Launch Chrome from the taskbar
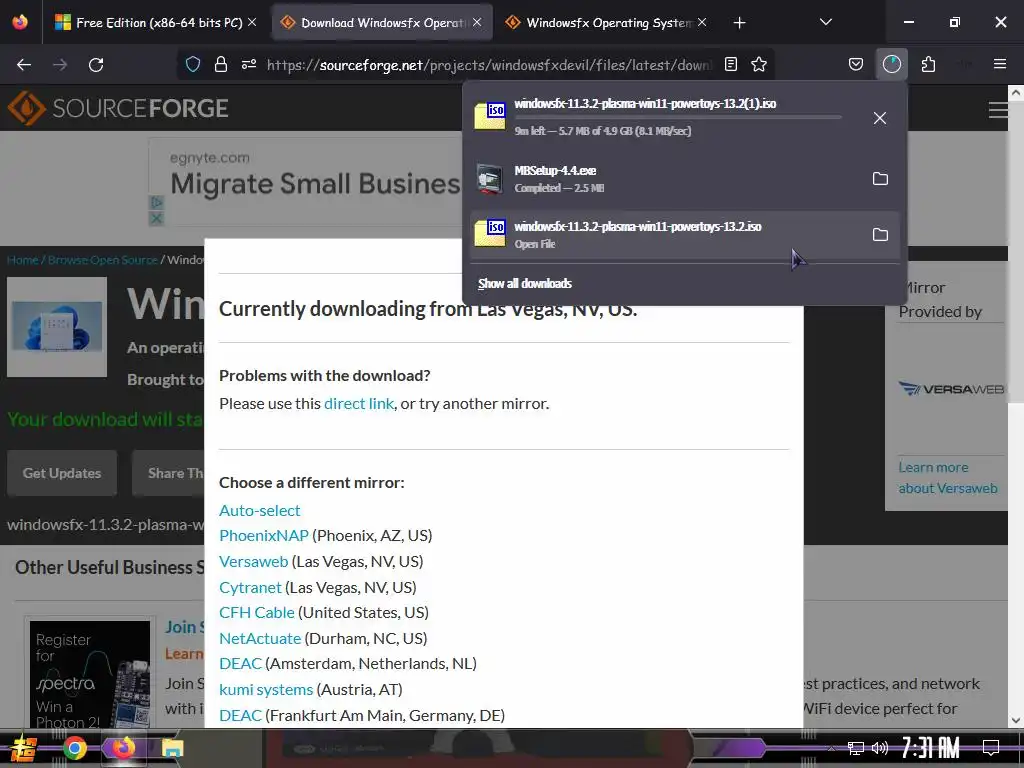The width and height of the screenshot is (1024, 768). click(74, 748)
